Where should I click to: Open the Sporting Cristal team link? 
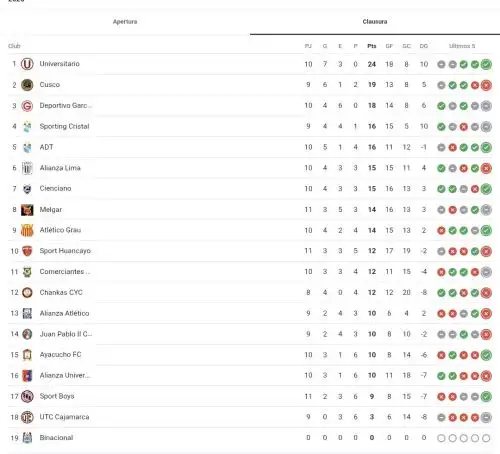(x=64, y=126)
